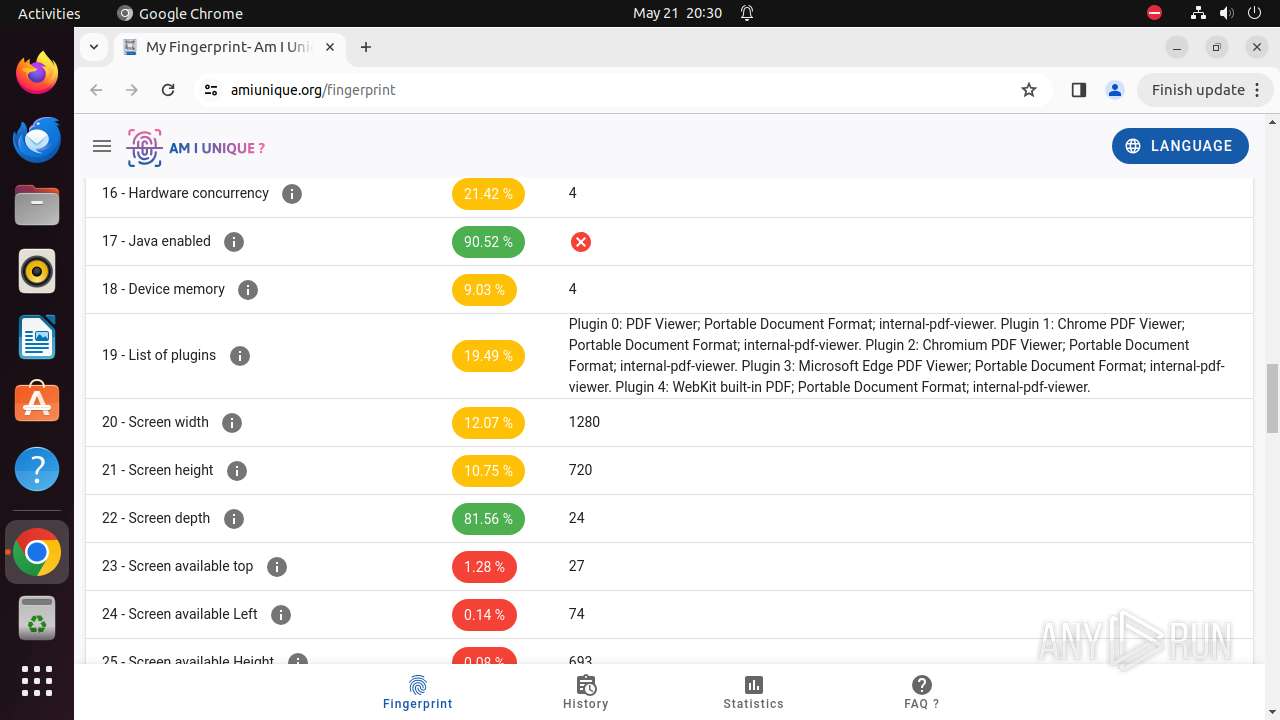
Task: Click the AM I UNIQUE ? logo
Action: click(x=196, y=148)
